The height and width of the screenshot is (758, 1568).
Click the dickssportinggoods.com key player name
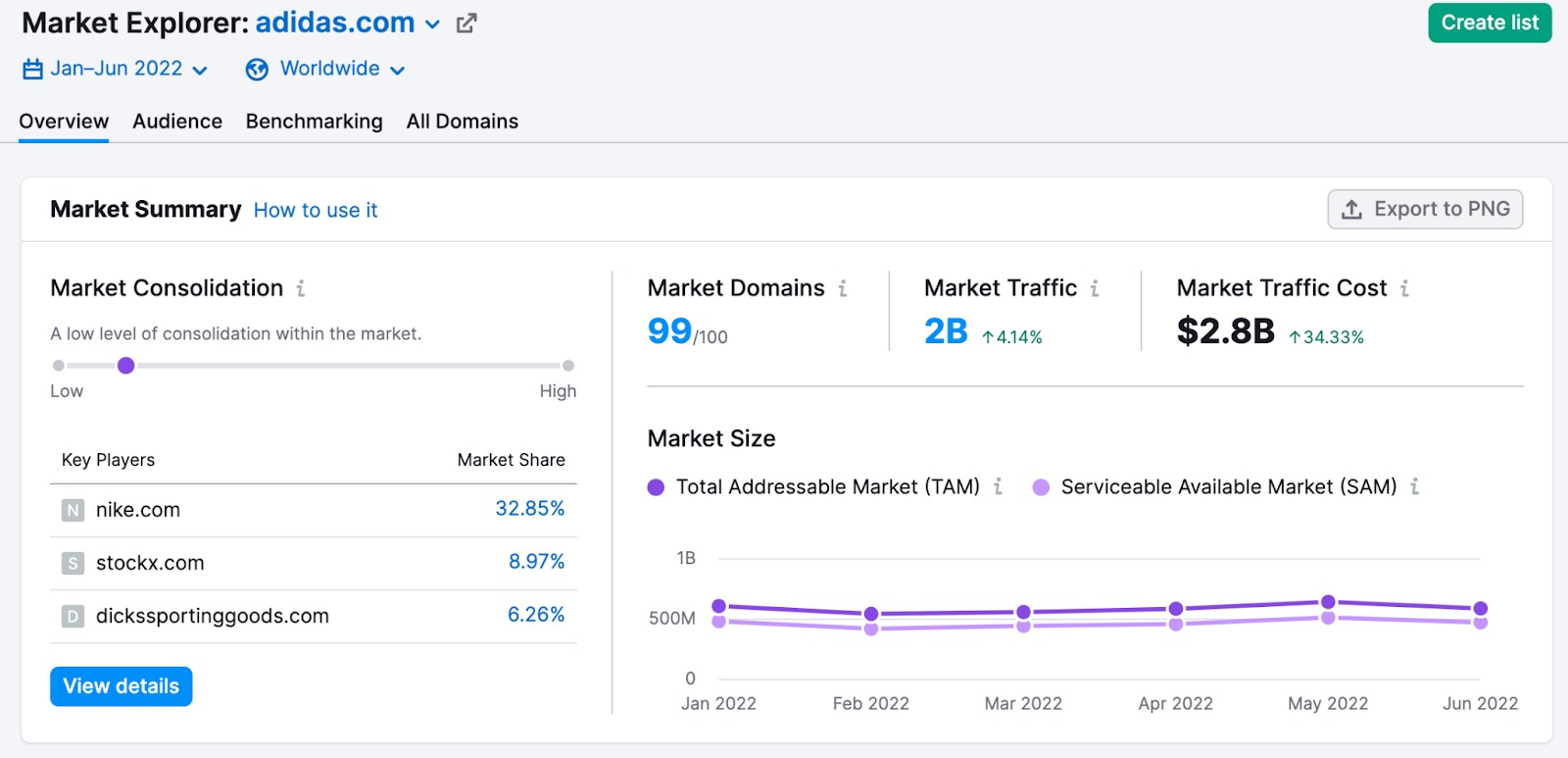pos(213,616)
